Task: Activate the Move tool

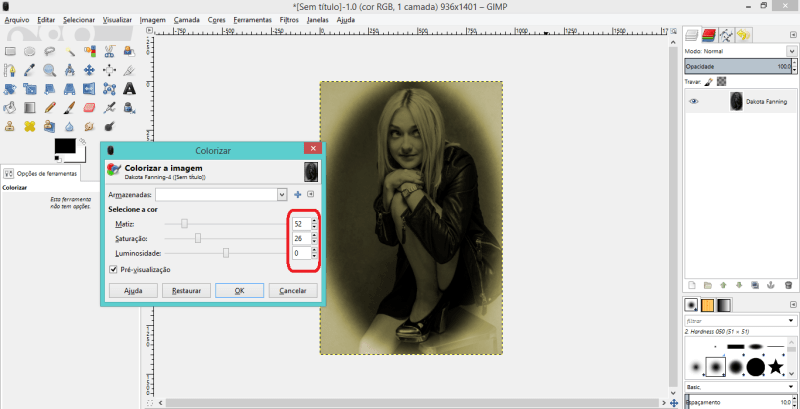Action: tap(89, 70)
